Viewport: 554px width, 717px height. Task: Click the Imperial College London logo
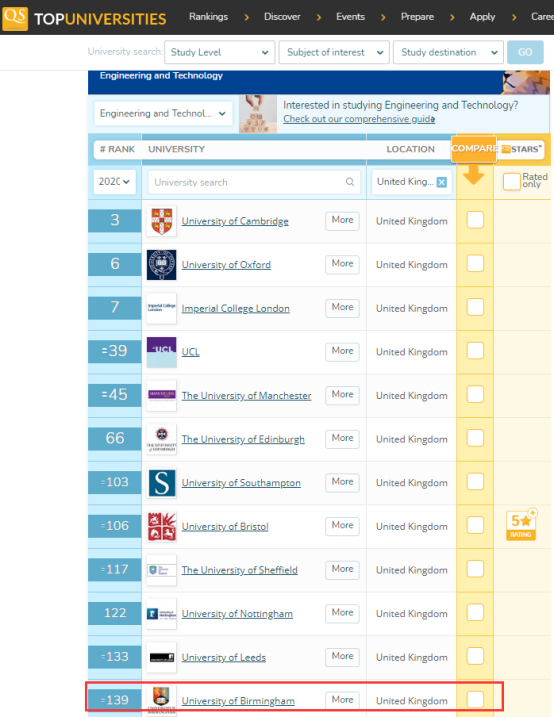[161, 308]
